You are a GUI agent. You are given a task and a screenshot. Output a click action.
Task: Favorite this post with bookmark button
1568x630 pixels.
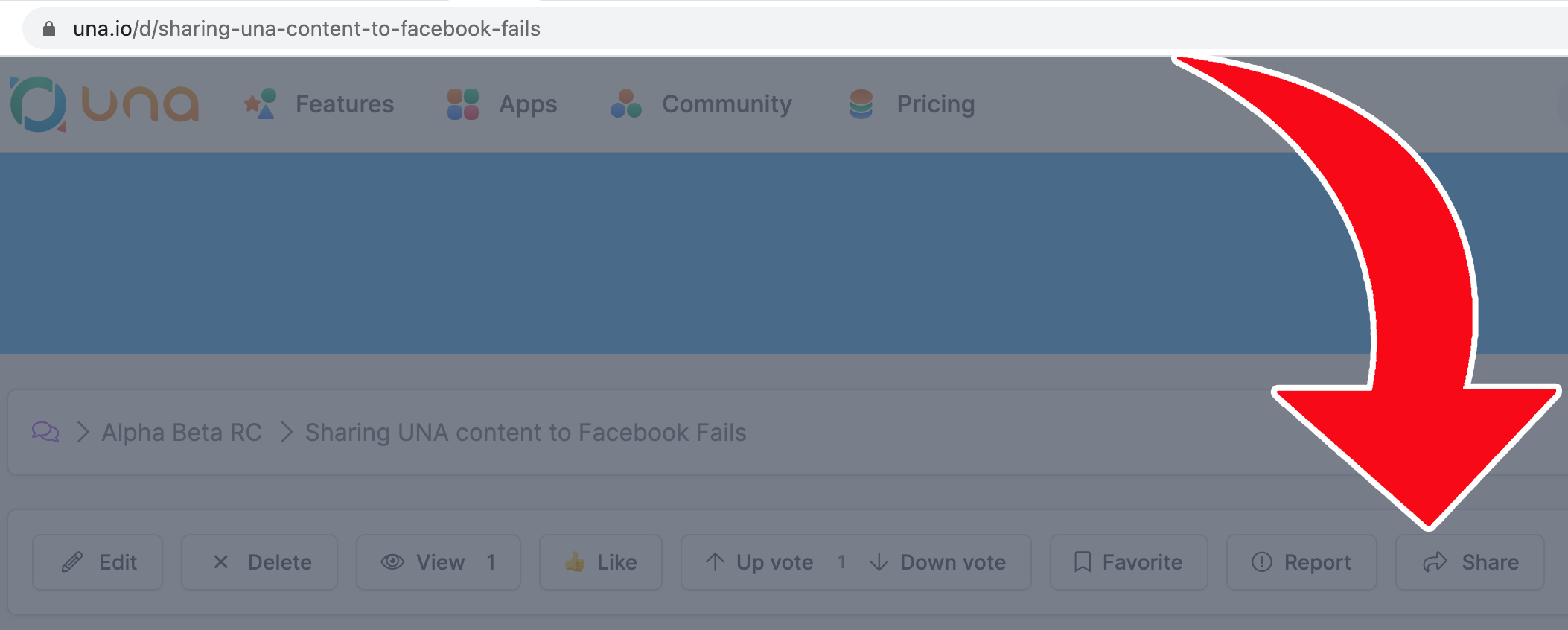pyautogui.click(x=1128, y=562)
